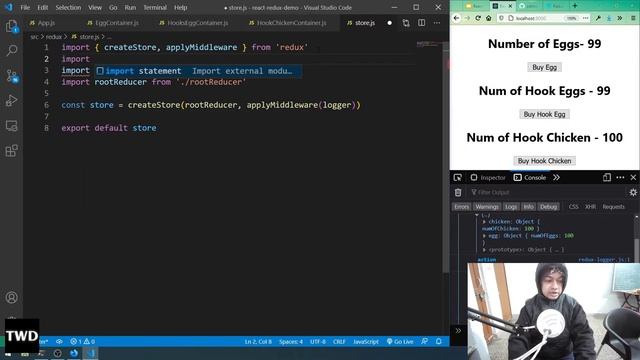
Task: Click the Buy Egg button
Action: click(x=544, y=67)
